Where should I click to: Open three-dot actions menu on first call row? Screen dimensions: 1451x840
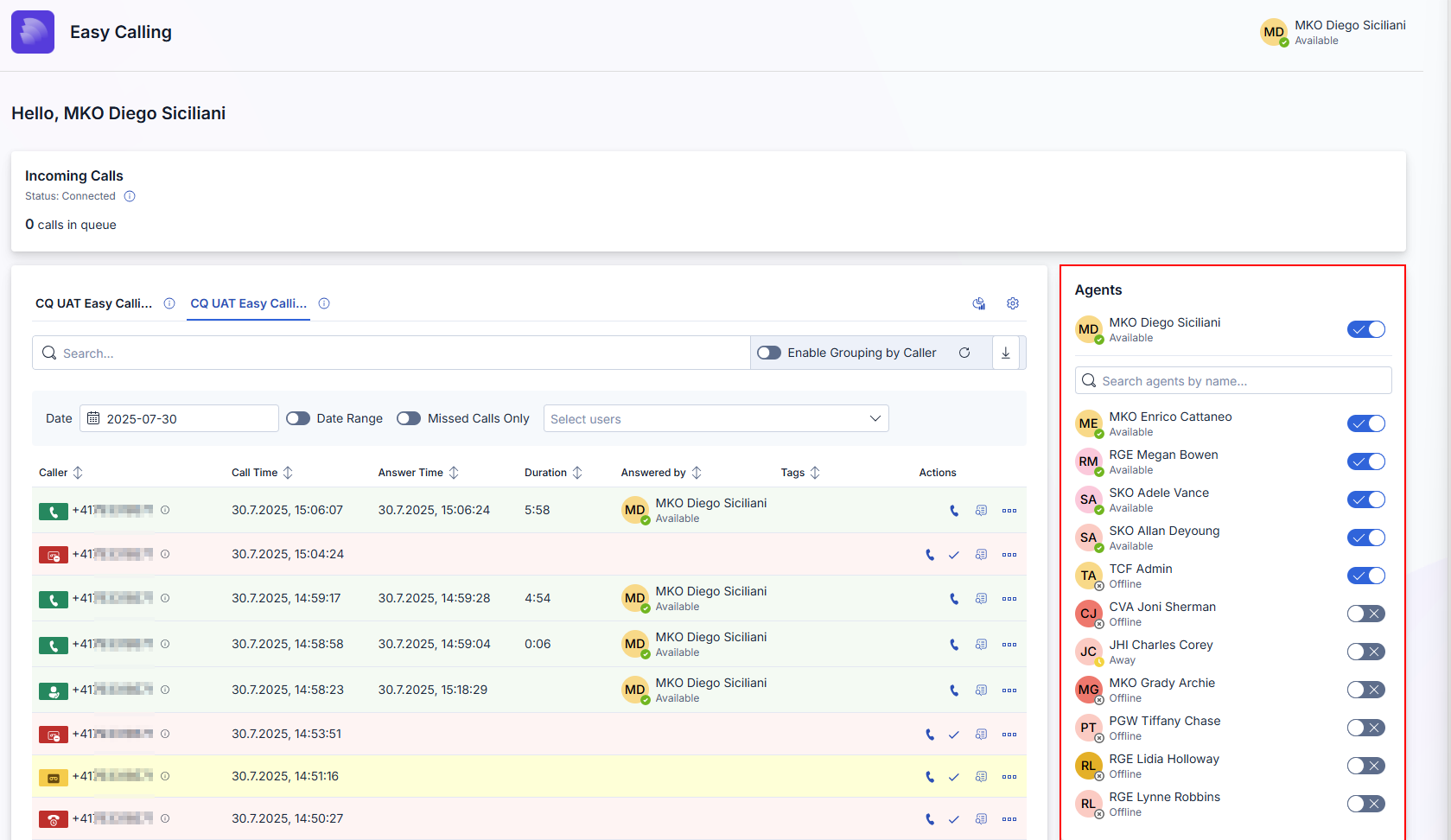coord(1009,511)
